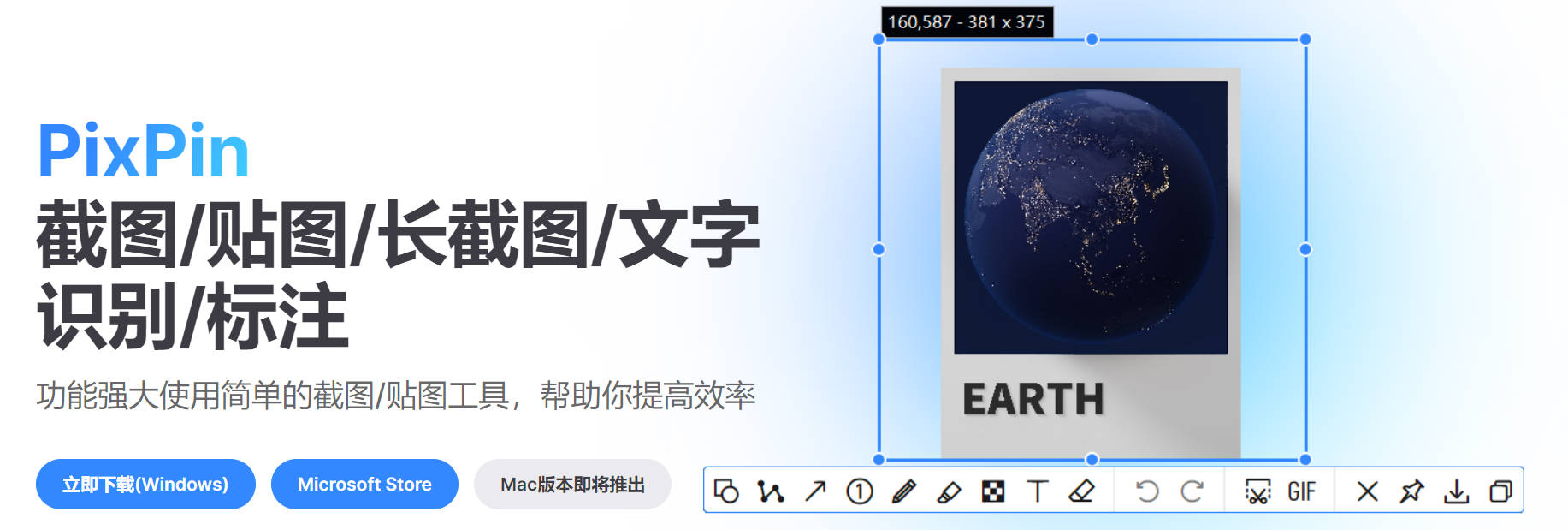1568x530 pixels.
Task: Click the bottom-right corner selection handle
Action: tap(1305, 460)
